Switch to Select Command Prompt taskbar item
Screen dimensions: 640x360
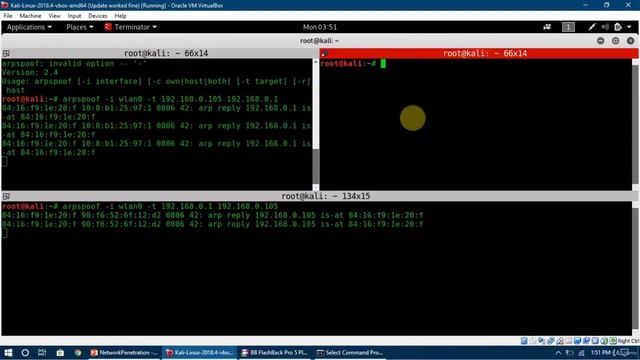[x=350, y=353]
